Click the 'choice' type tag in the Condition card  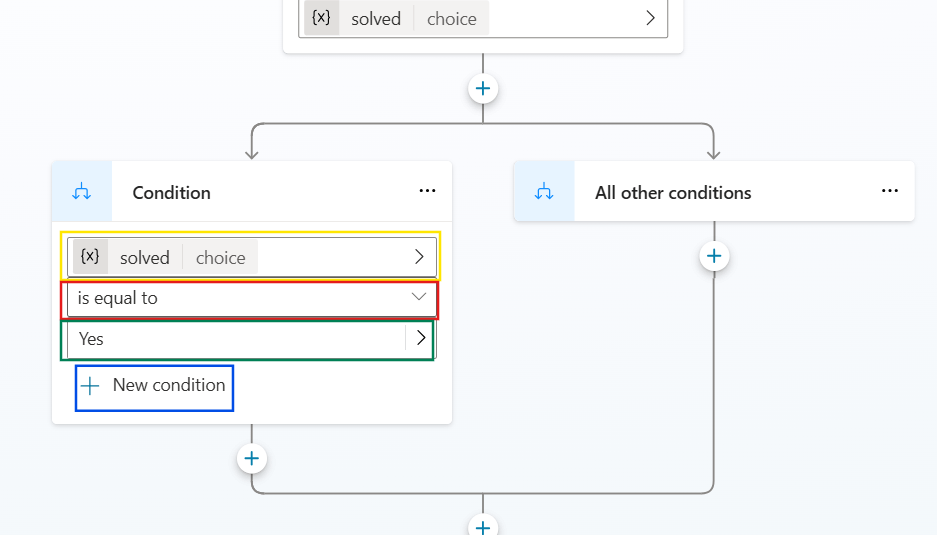[x=221, y=258]
